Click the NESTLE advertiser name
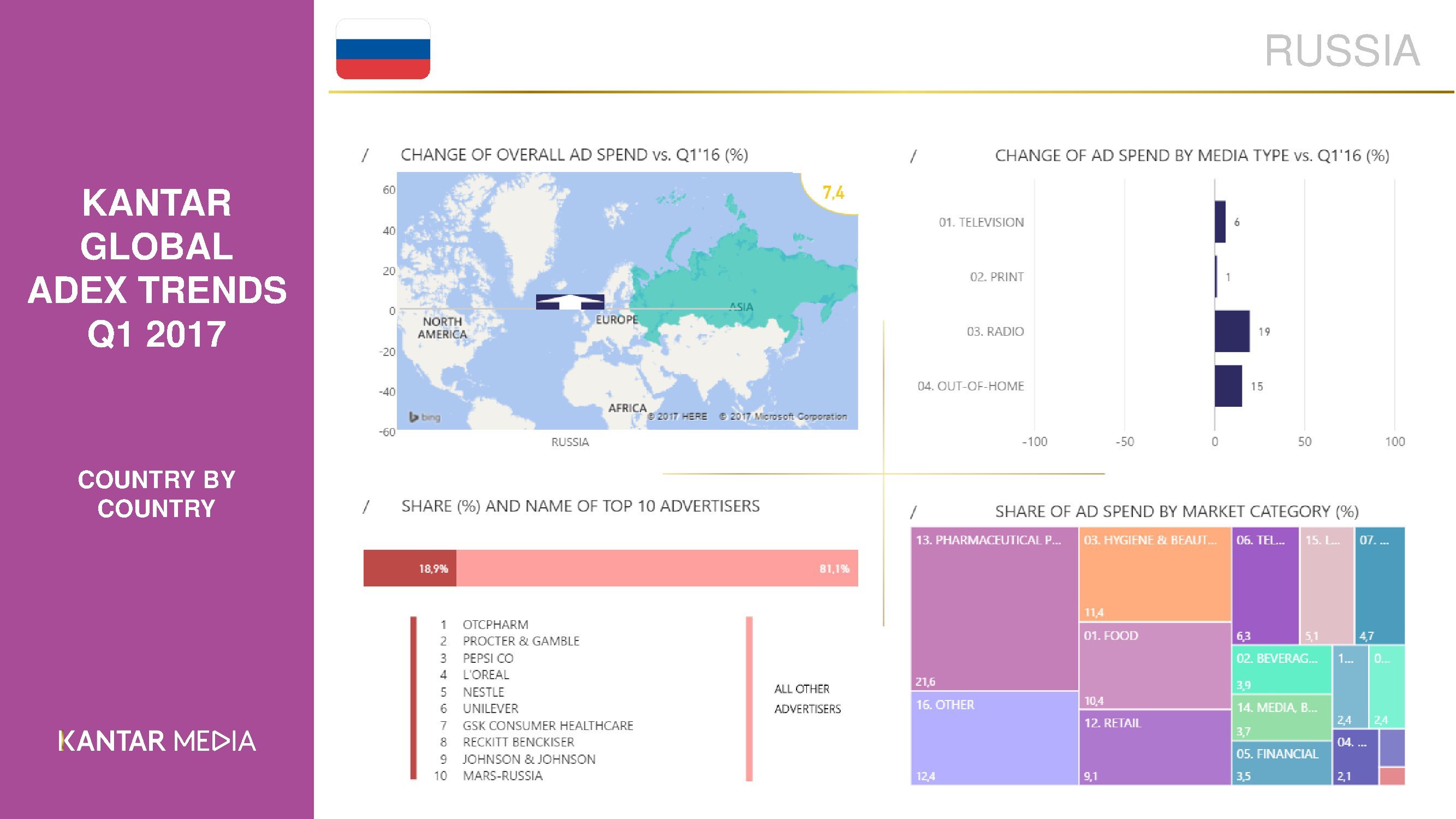This screenshot has height=819, width=1456. [483, 692]
